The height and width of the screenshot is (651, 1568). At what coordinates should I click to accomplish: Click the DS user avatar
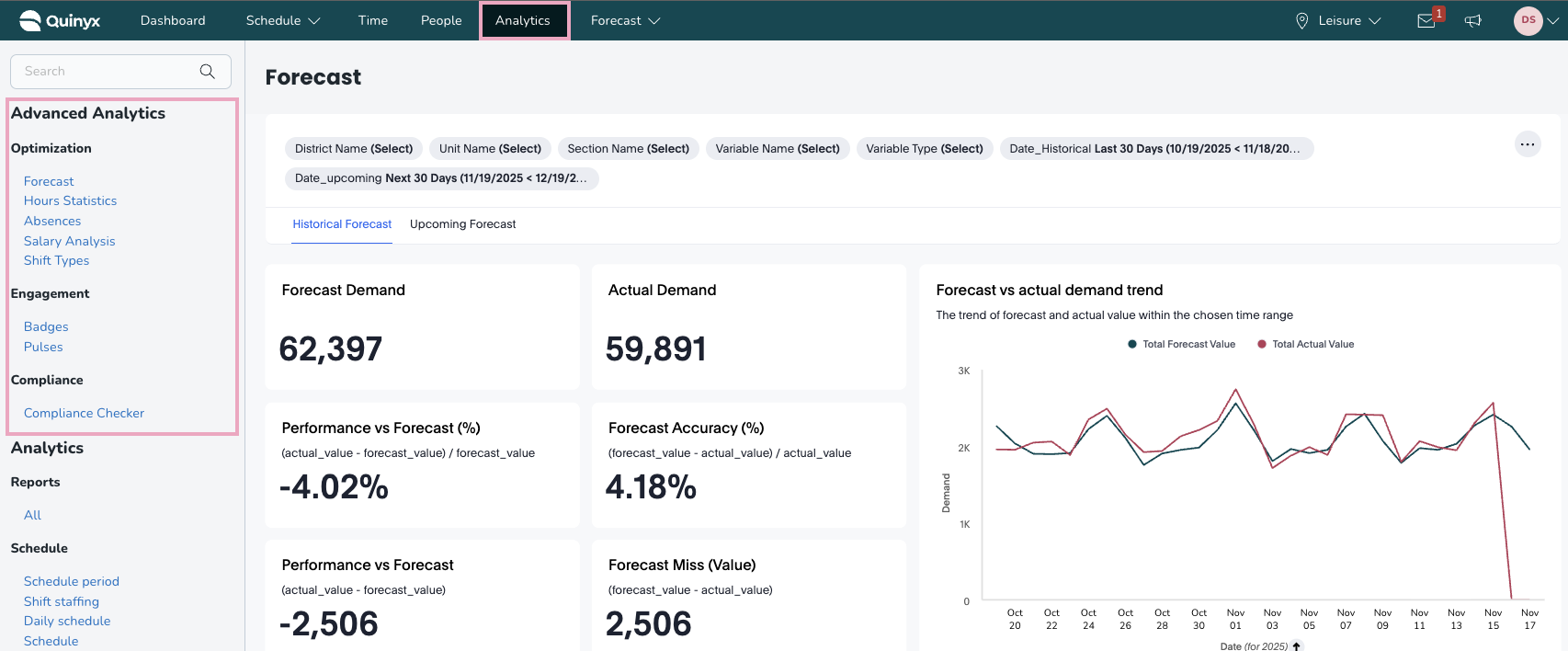(x=1528, y=20)
